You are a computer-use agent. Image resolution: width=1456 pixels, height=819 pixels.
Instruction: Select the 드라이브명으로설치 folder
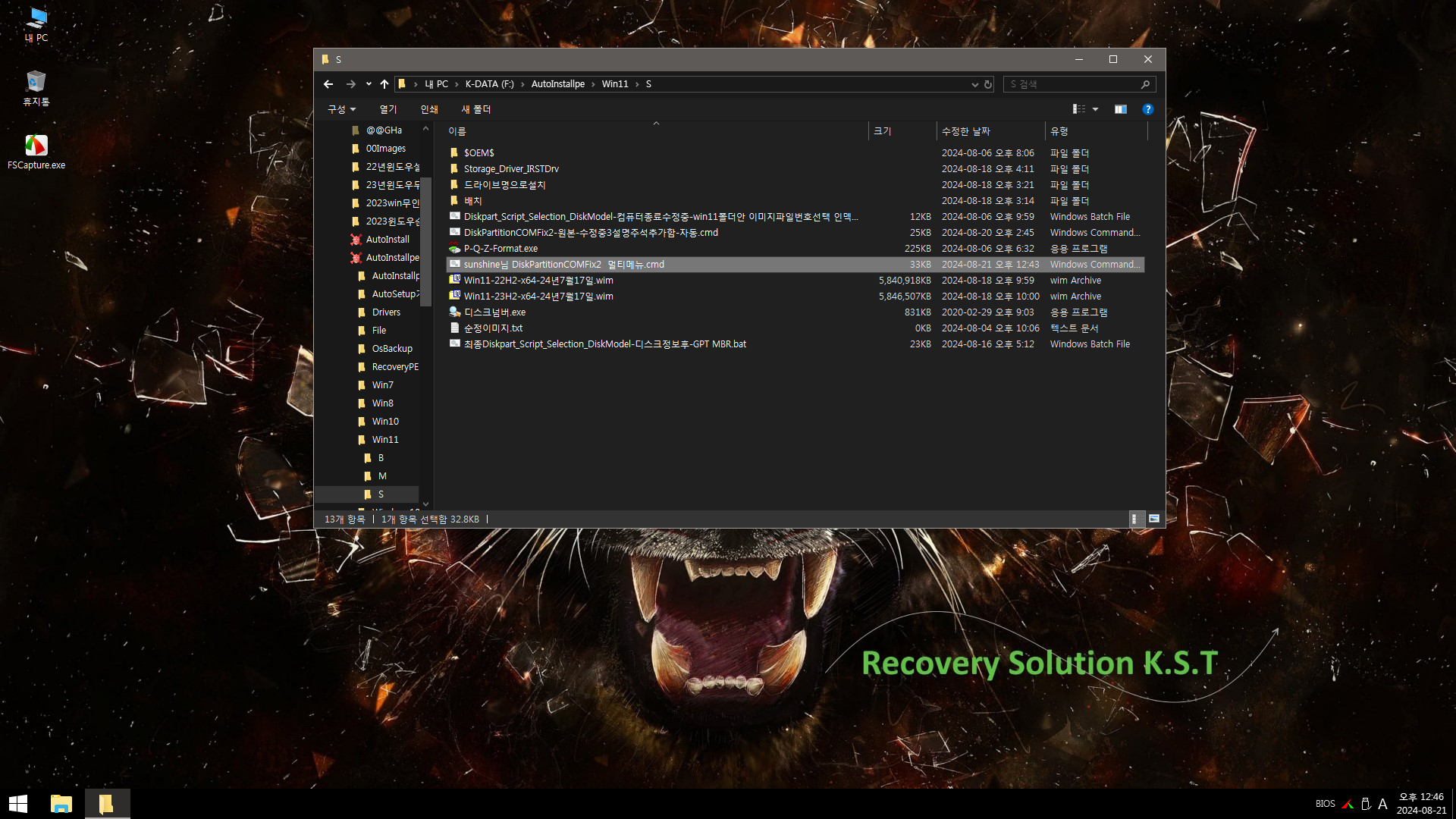click(x=795, y=185)
